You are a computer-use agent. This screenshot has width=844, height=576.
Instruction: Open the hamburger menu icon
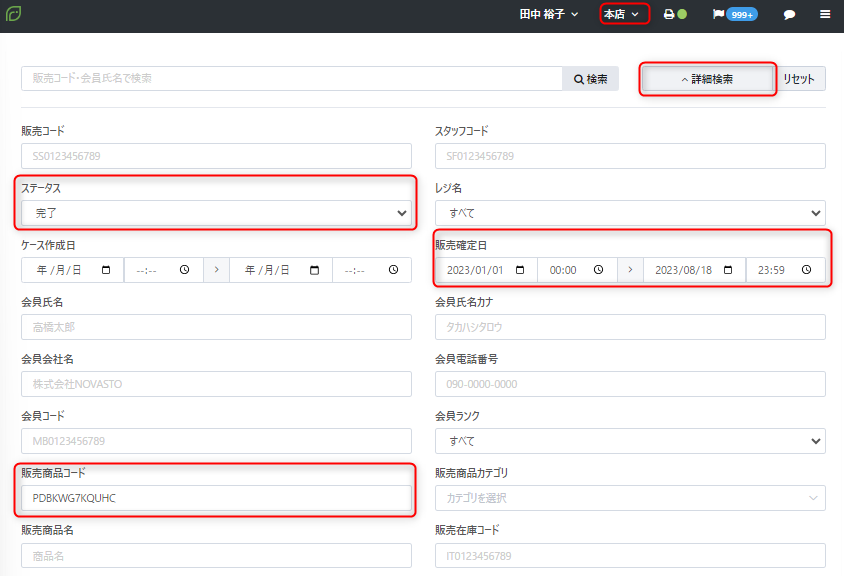825,14
